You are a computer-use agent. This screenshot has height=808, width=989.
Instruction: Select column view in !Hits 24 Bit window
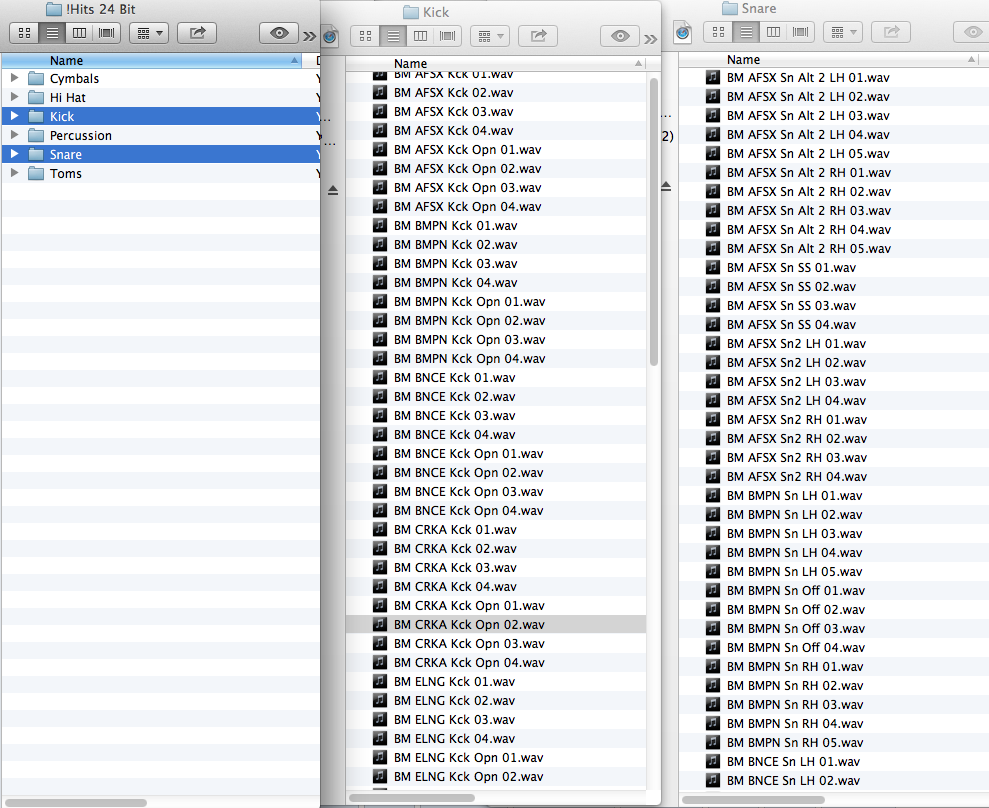click(x=79, y=33)
